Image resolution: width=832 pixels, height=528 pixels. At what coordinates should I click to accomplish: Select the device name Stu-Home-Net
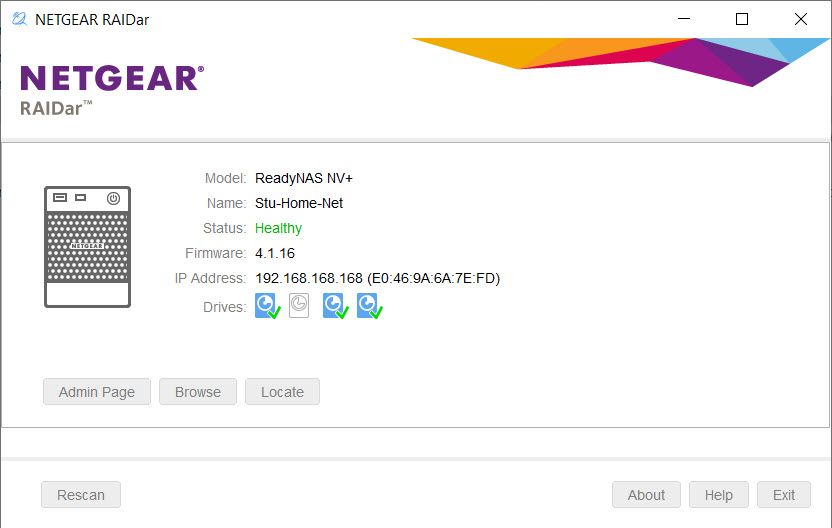[298, 203]
